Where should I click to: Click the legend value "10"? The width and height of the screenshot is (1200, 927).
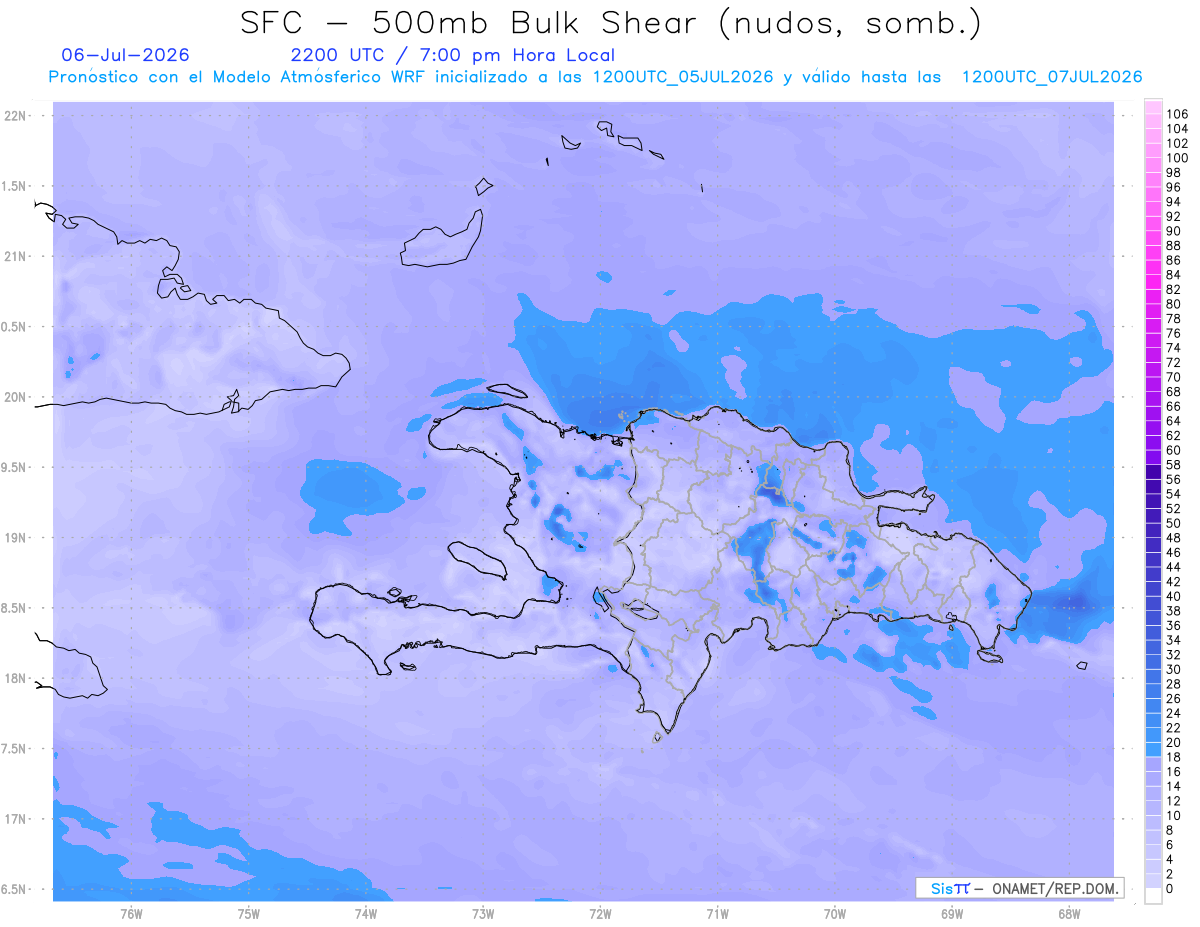(x=1174, y=816)
